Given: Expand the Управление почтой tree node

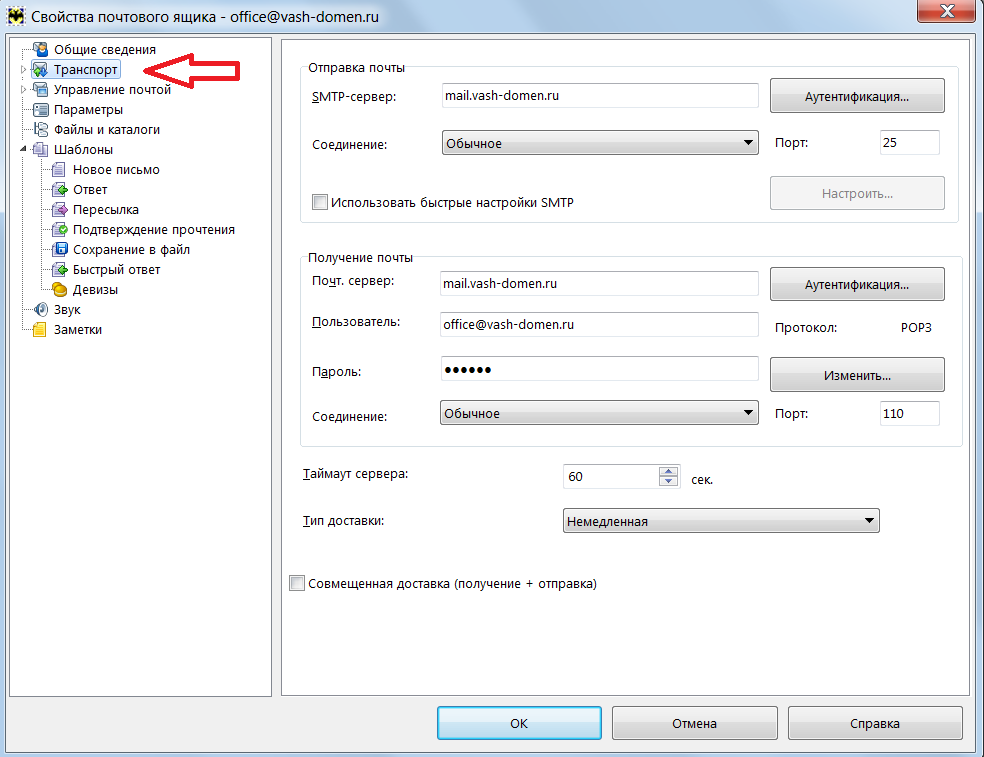Looking at the screenshot, I should point(24,90).
